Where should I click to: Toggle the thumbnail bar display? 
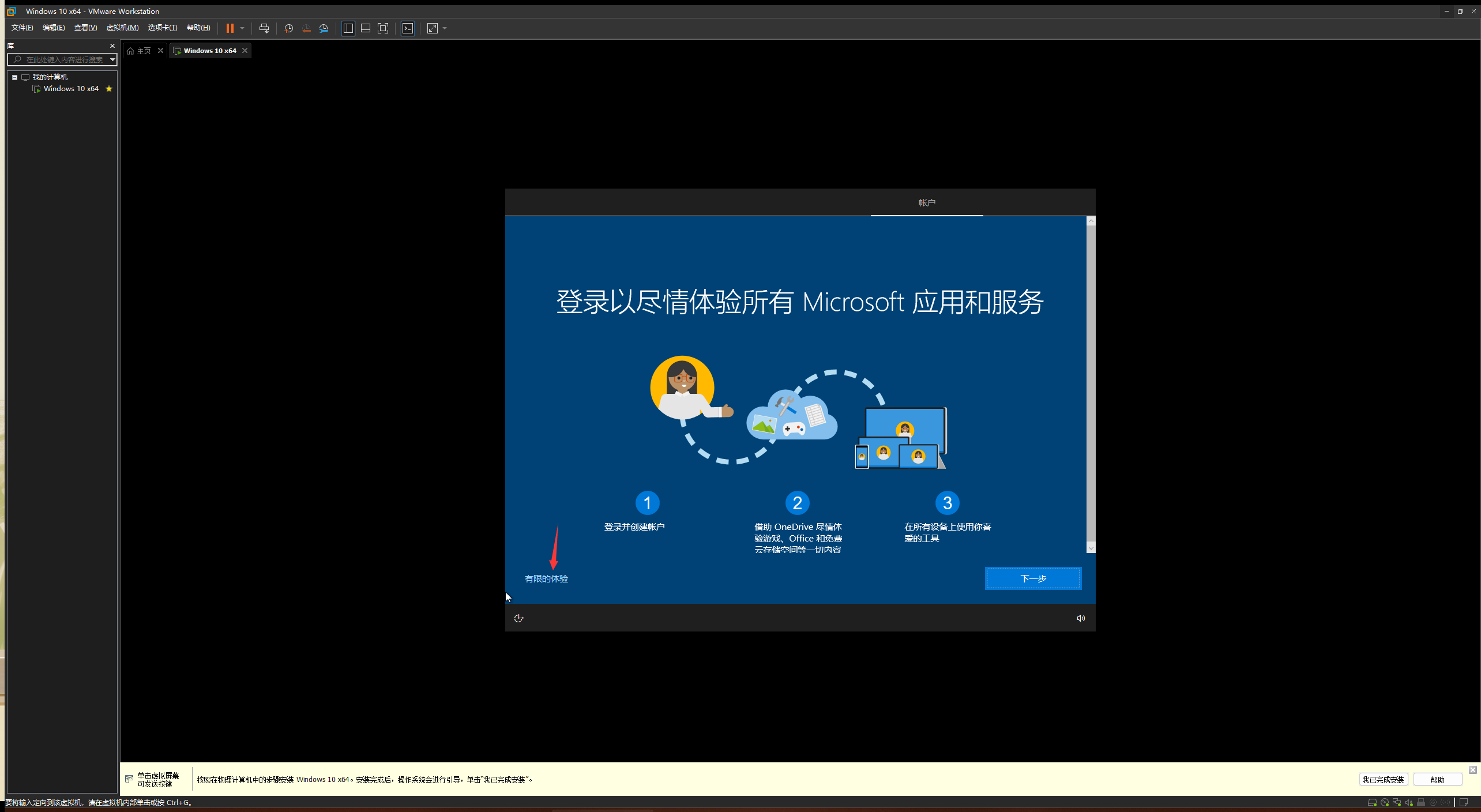(365, 28)
